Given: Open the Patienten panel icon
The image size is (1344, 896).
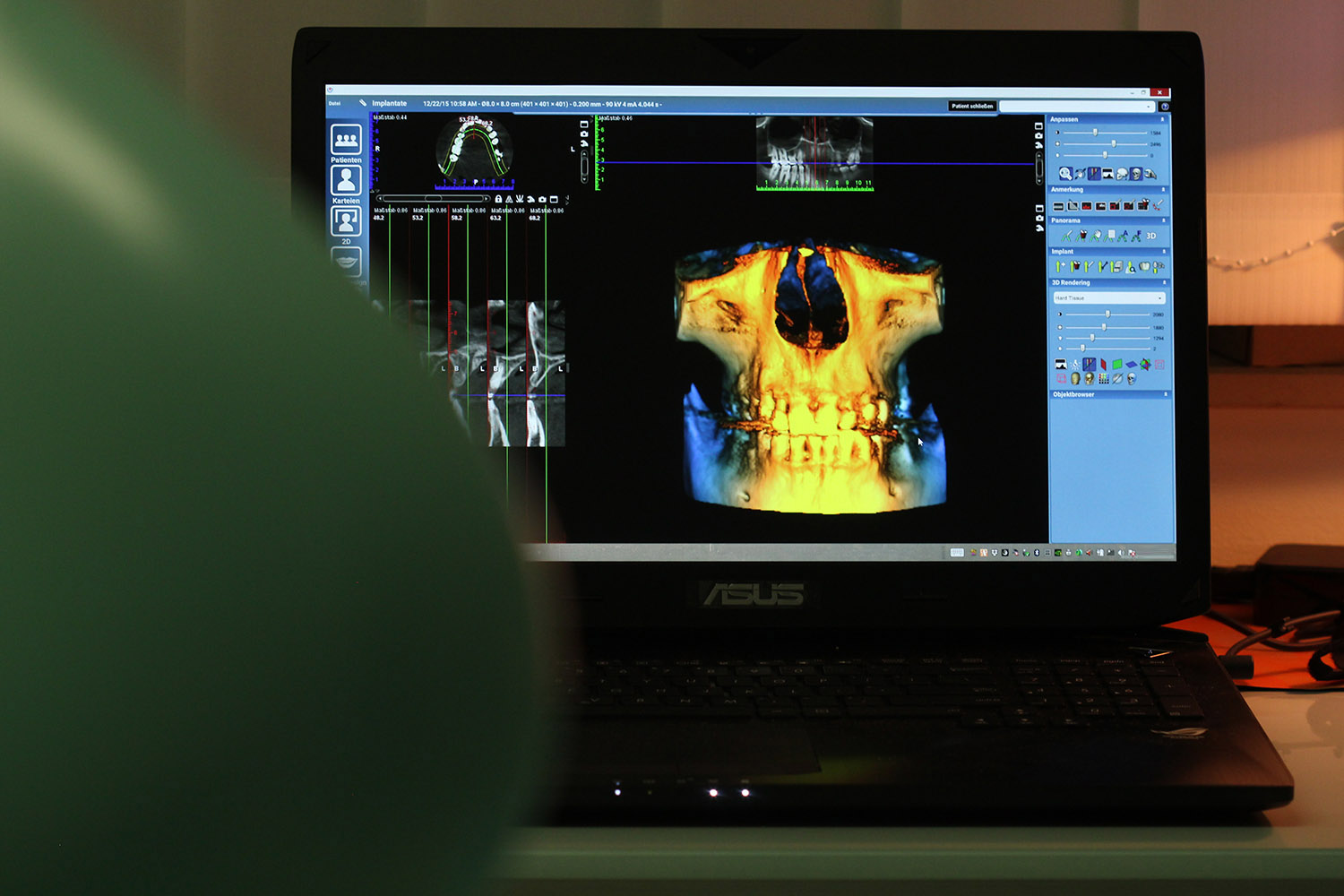Looking at the screenshot, I should (x=346, y=140).
